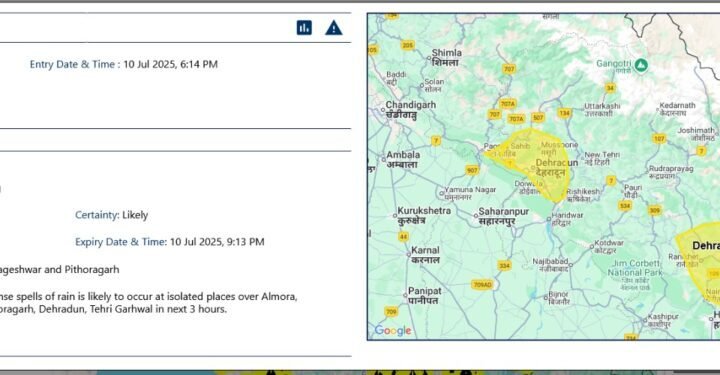The width and height of the screenshot is (720, 375).
Task: Click the warning triangle alert icon
Action: [334, 28]
